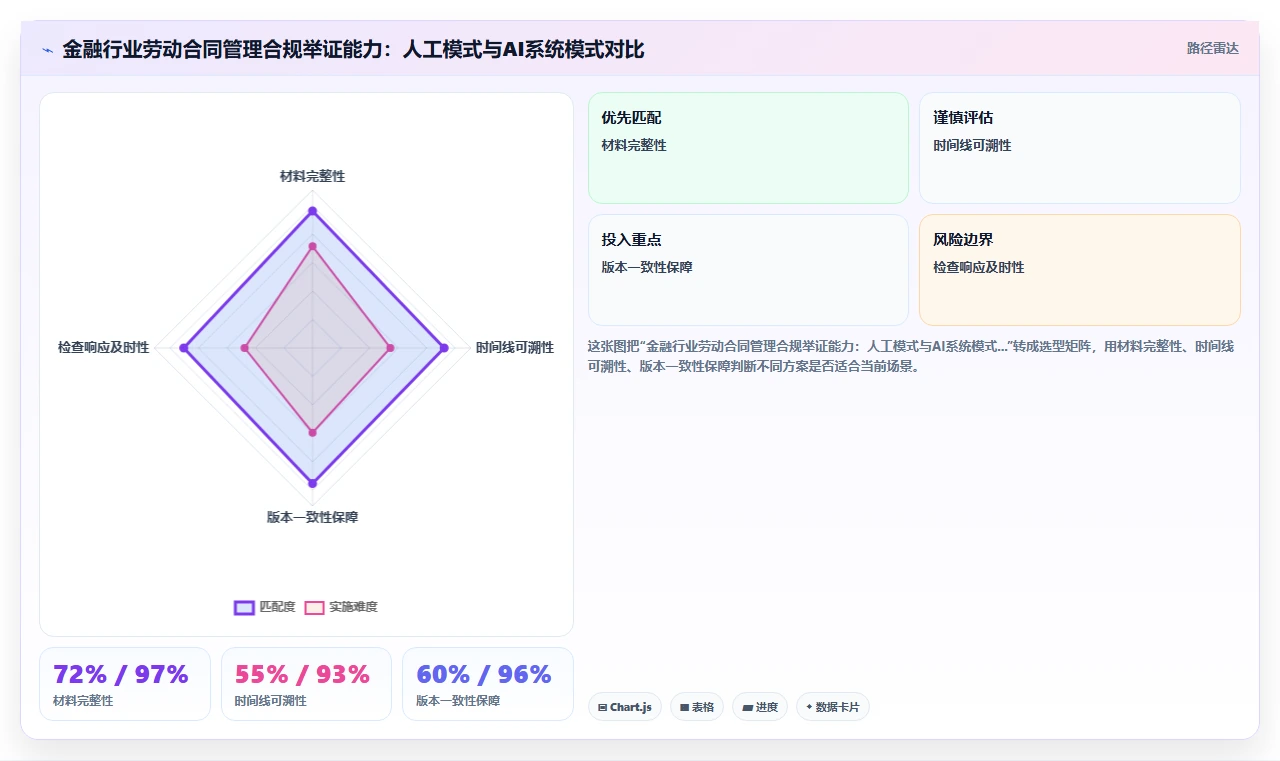Viewport: 1280px width, 761px height.
Task: Click purple data point toward 检查响应及时性
Action: pos(183,348)
